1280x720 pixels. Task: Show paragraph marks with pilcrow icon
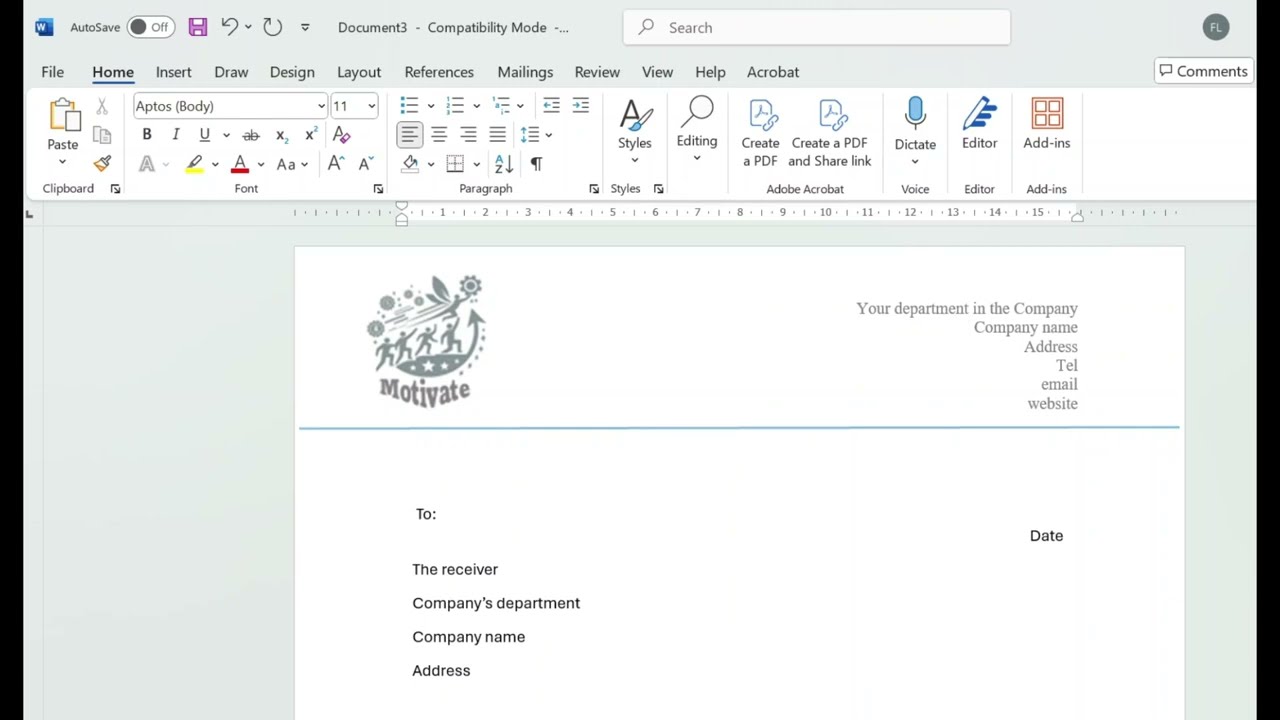coord(536,164)
